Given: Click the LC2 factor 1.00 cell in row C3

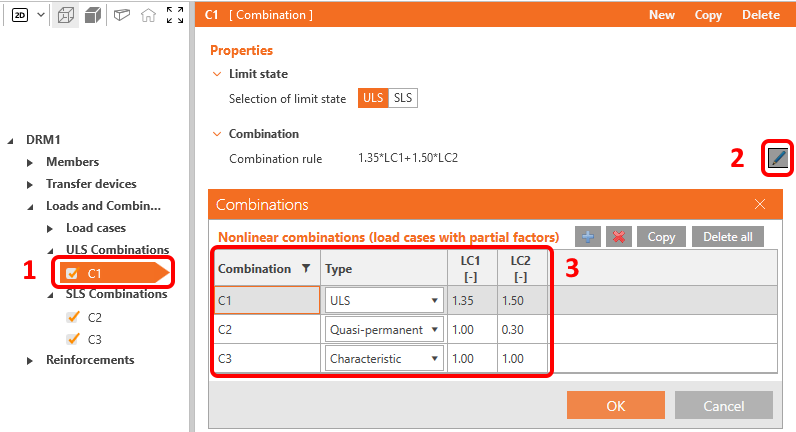Looking at the screenshot, I should 523,358.
